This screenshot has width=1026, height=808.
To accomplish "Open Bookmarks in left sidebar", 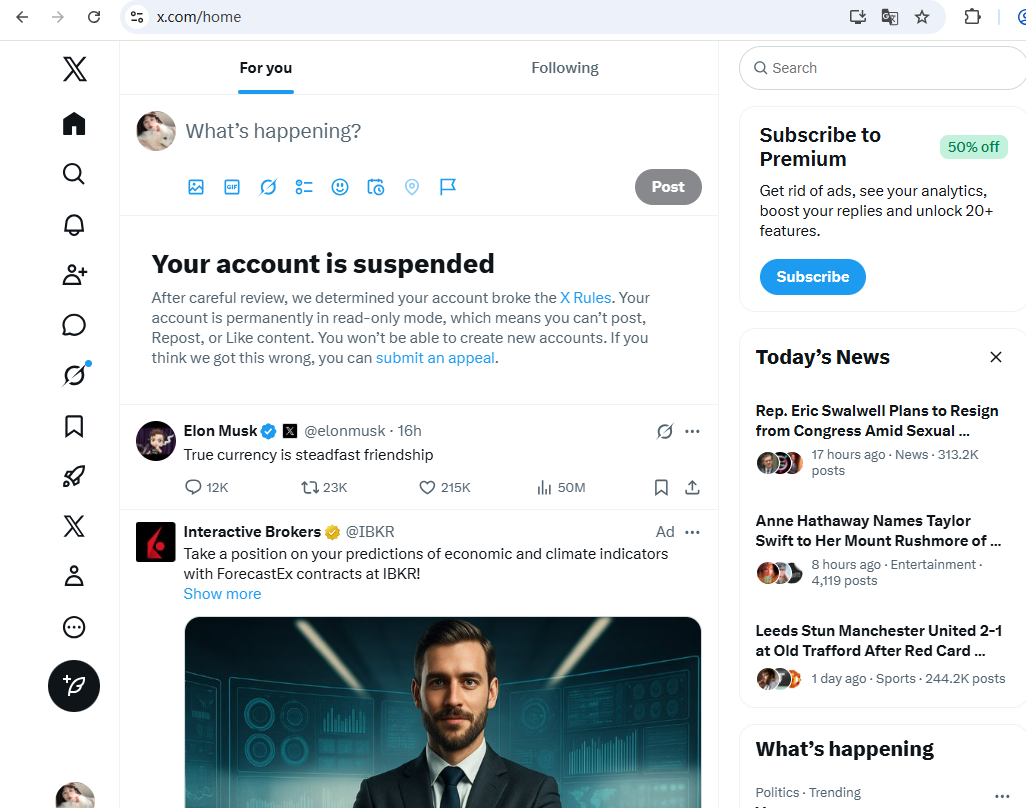I will pos(74,427).
